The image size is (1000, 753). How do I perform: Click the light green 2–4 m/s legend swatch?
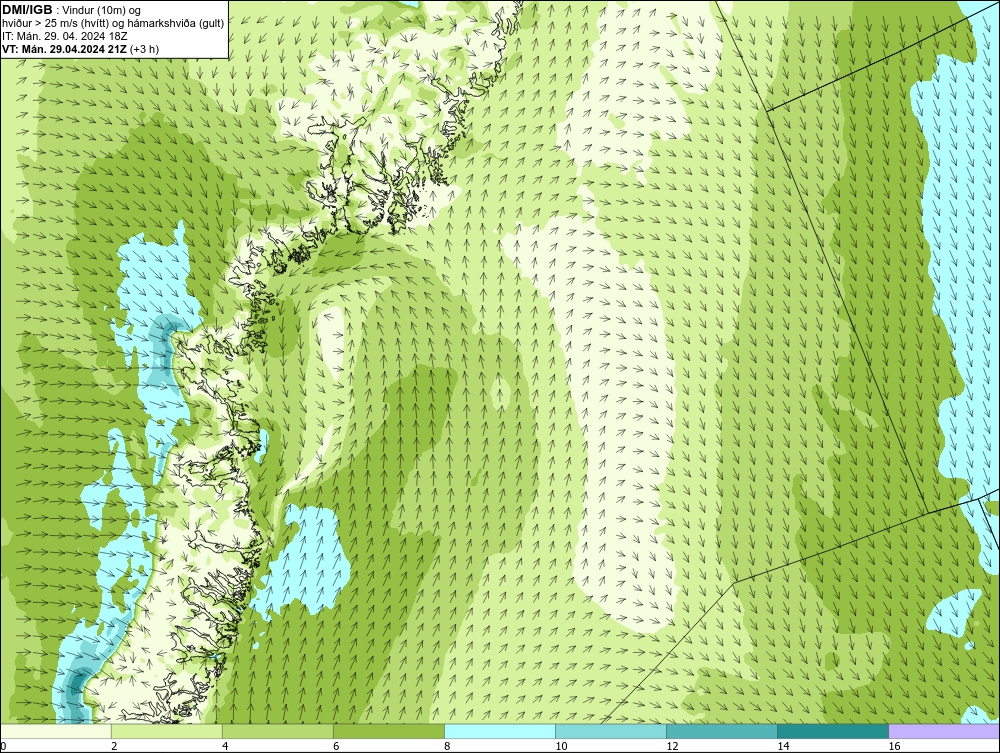(166, 731)
